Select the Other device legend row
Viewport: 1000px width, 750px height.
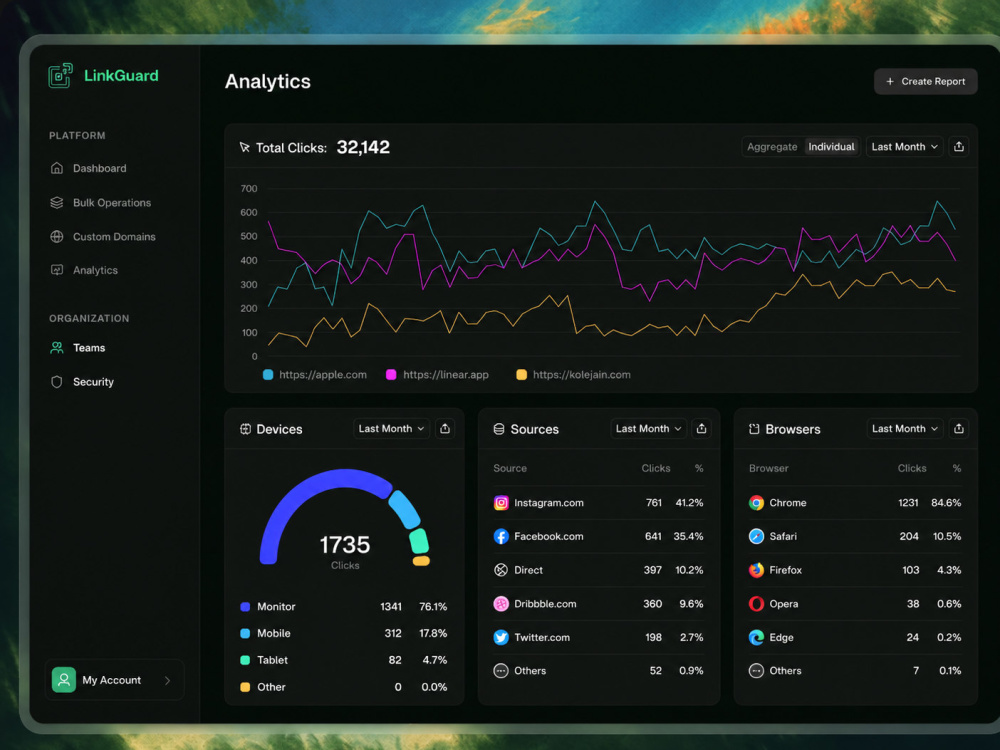click(x=344, y=688)
